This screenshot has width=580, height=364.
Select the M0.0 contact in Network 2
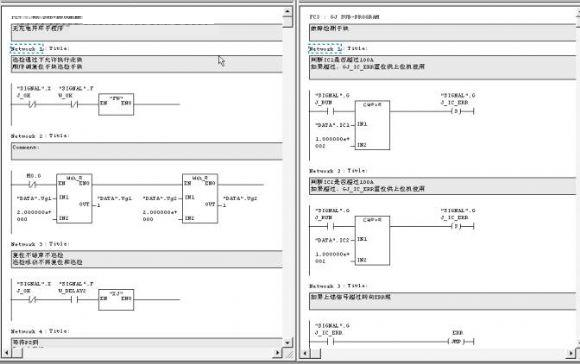point(33,184)
